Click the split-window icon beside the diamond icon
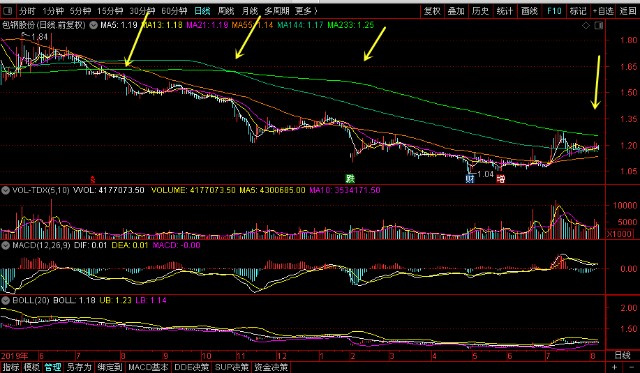The height and width of the screenshot is (373, 640). pos(599,26)
